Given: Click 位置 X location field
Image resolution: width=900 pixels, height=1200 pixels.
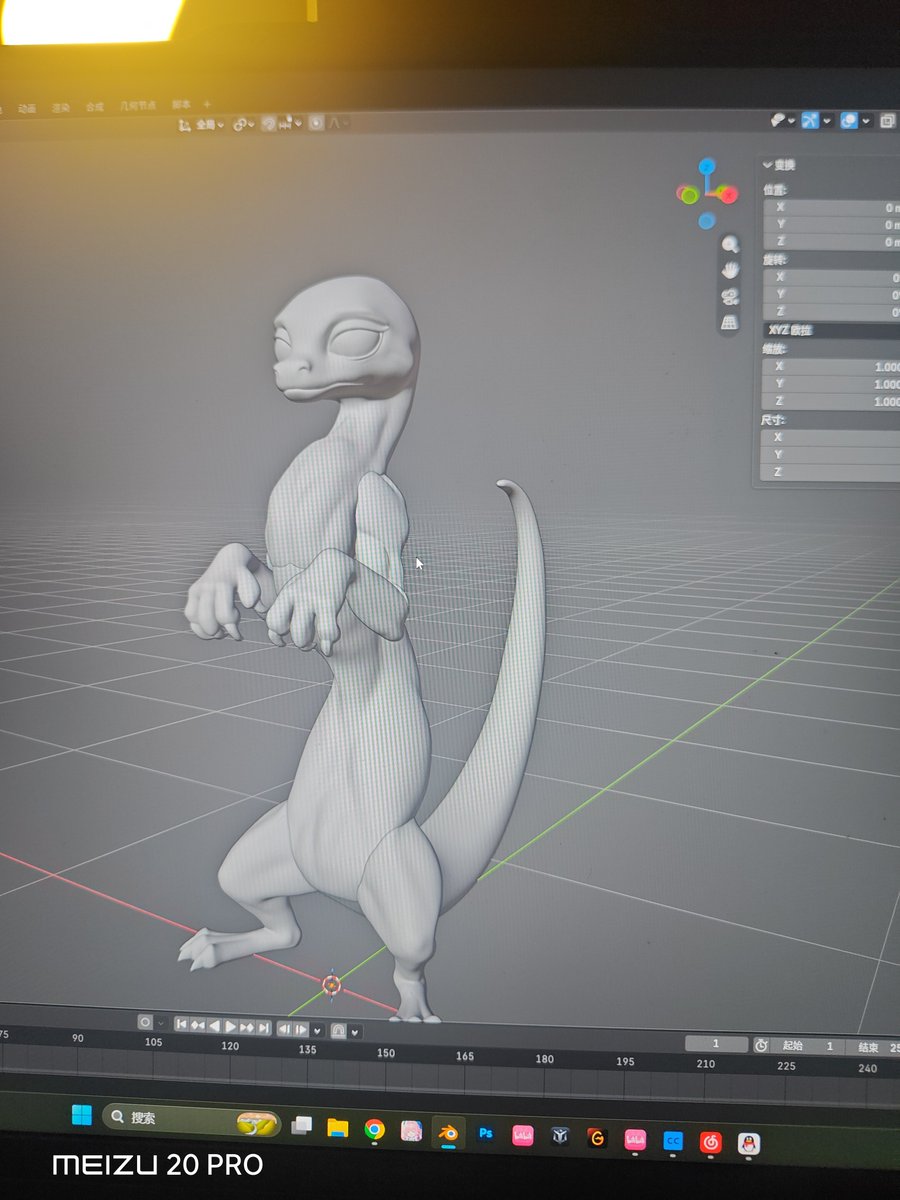Looking at the screenshot, I should pyautogui.click(x=832, y=207).
